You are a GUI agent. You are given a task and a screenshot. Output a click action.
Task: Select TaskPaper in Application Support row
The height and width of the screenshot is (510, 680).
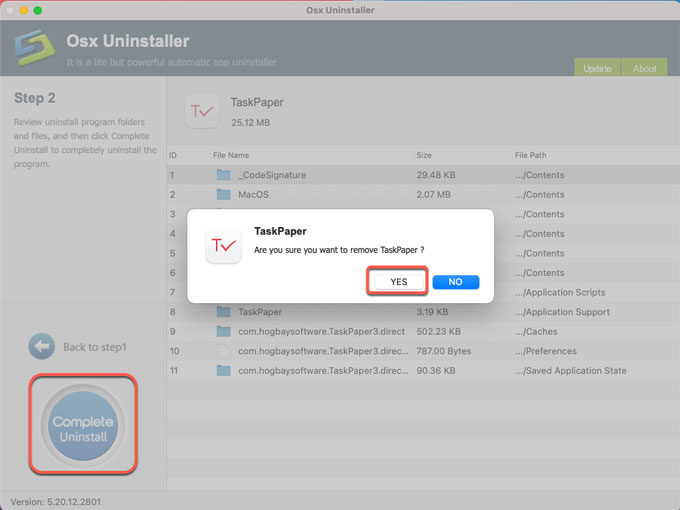pos(260,312)
